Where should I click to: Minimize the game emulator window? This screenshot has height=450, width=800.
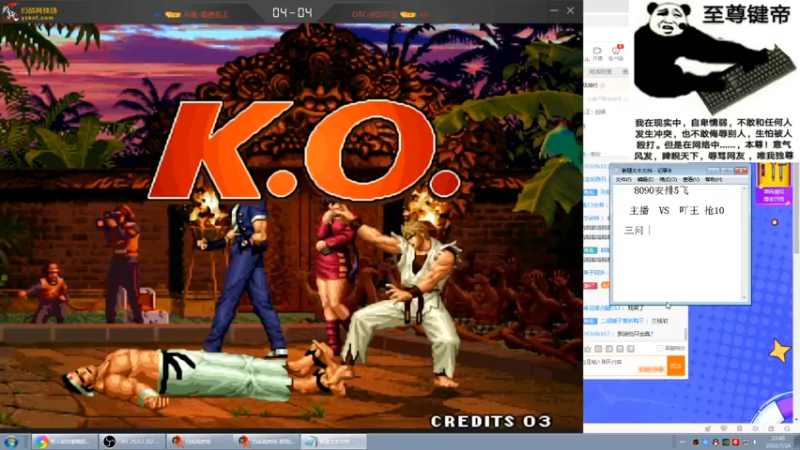(554, 10)
